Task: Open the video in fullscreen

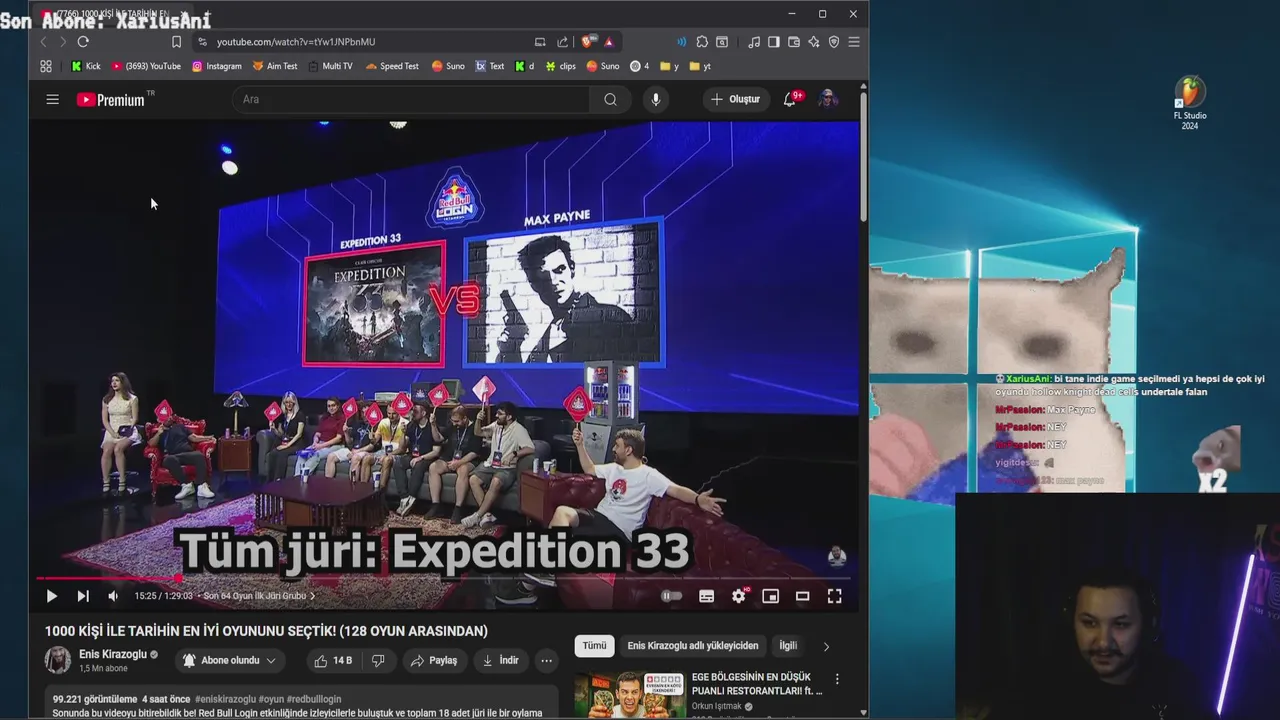Action: (x=834, y=596)
